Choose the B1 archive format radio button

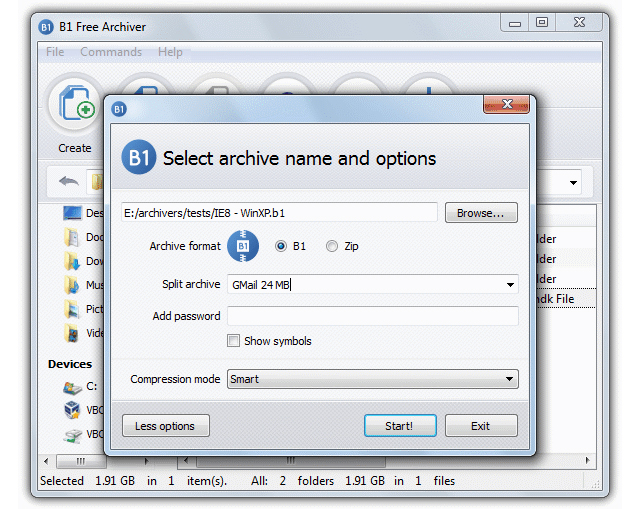coord(281,246)
